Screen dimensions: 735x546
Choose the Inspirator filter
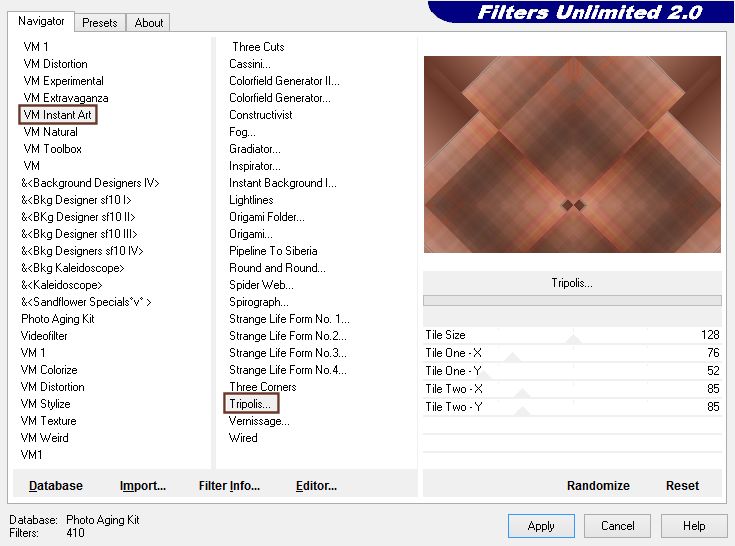255,166
